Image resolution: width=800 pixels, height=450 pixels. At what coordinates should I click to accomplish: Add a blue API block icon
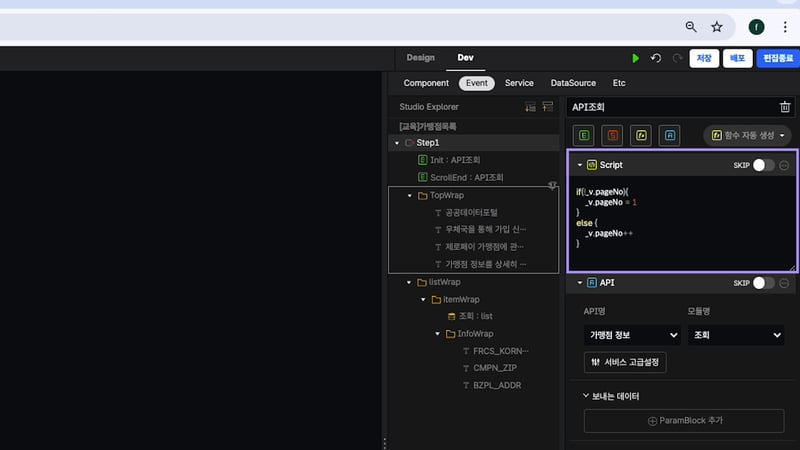click(x=669, y=135)
